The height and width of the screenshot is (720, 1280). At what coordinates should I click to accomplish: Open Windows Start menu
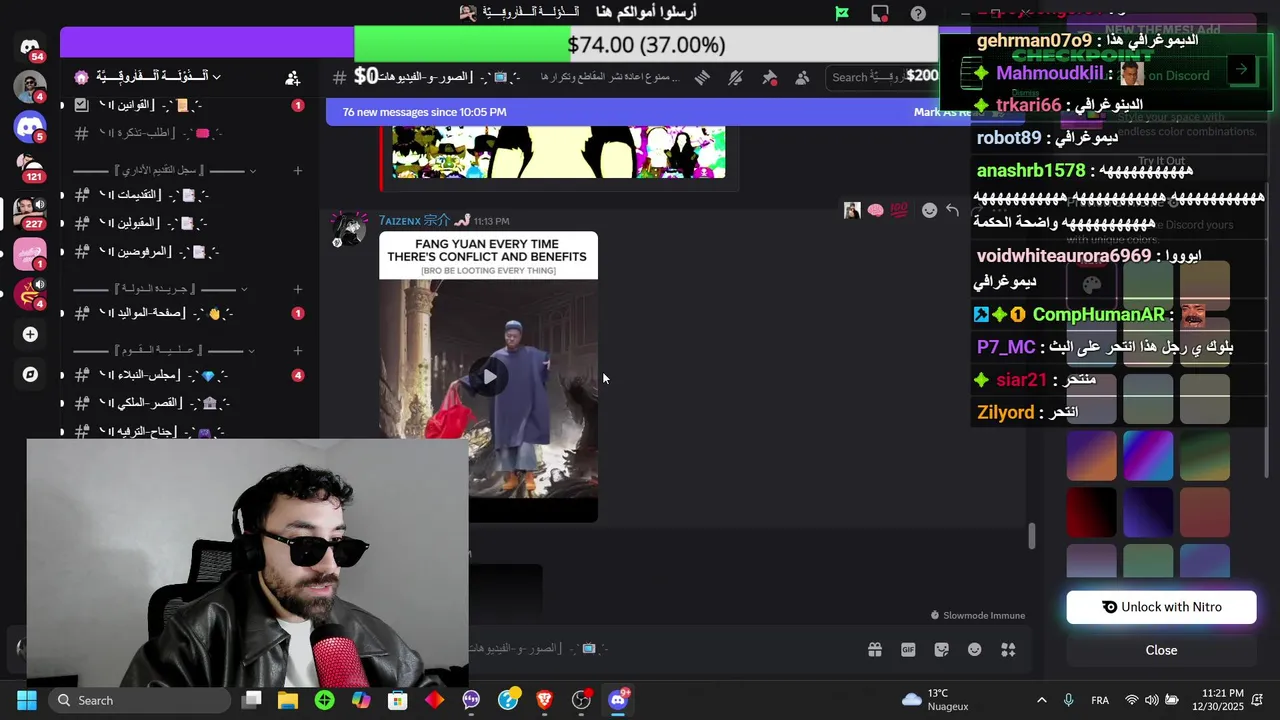[27, 700]
